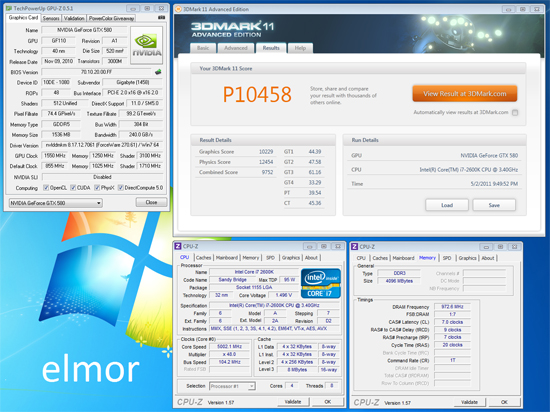Enable automatically view results at 3DMark.com
The height and width of the screenshot is (412, 550).
pos(515,113)
